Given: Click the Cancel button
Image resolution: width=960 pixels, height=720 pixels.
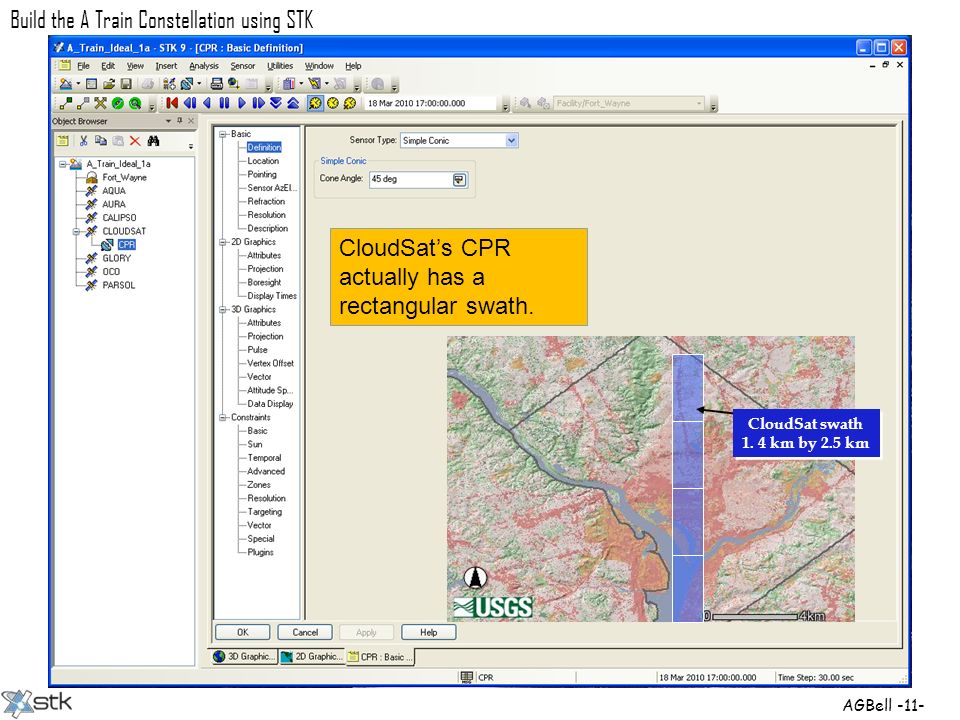Looking at the screenshot, I should pyautogui.click(x=305, y=632).
